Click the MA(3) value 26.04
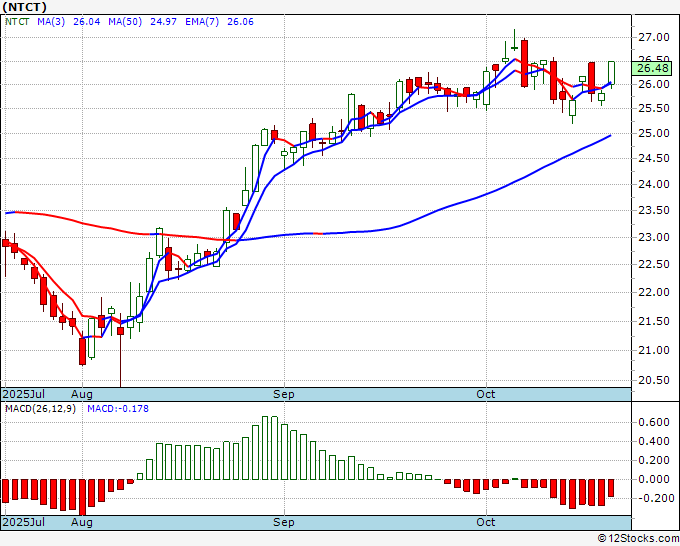Screen dimensions: 680x546 coord(87,22)
